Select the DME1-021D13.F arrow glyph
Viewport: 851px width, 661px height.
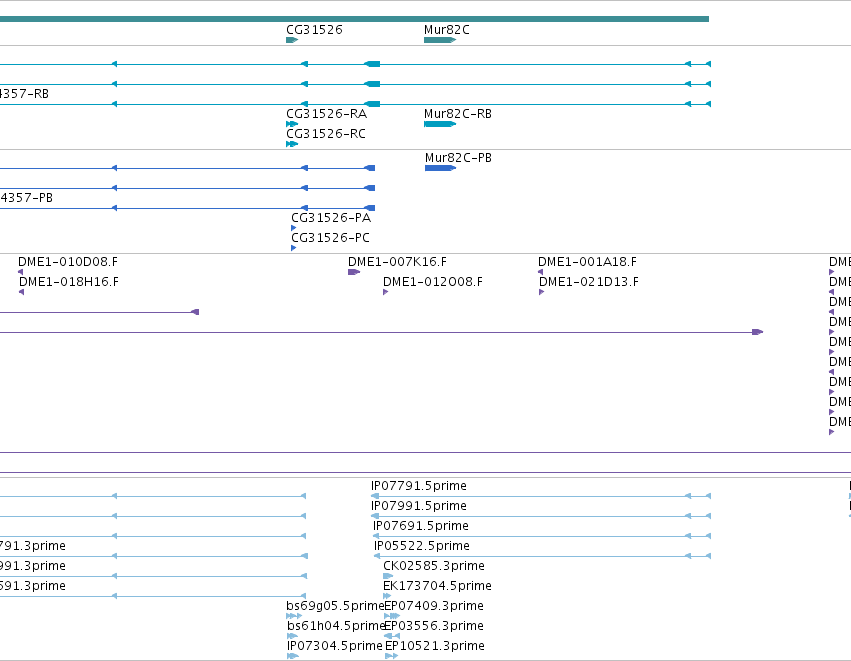(x=541, y=292)
